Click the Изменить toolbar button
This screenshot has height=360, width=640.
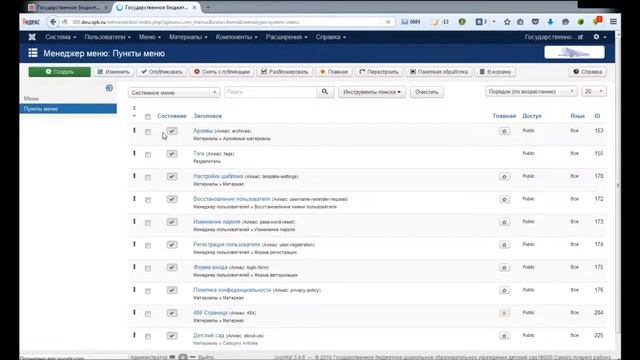[x=113, y=72]
